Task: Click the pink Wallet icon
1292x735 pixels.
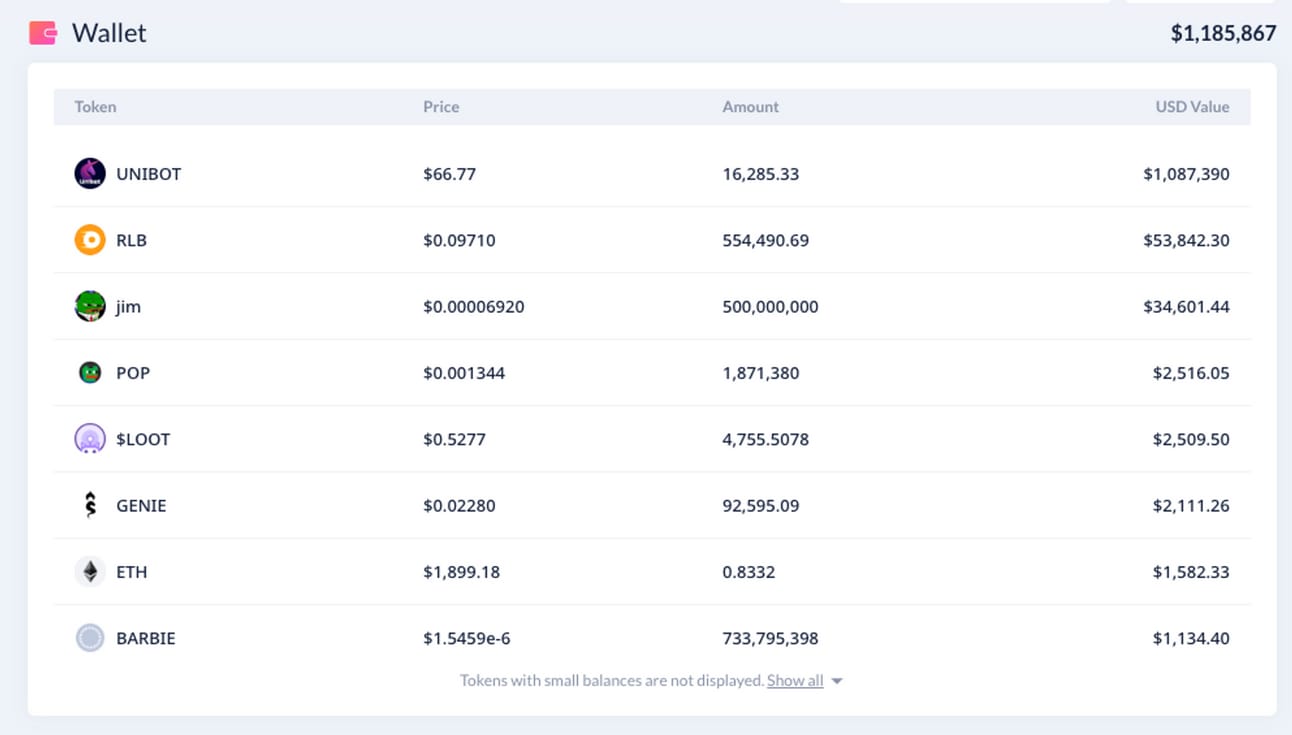Action: point(43,33)
